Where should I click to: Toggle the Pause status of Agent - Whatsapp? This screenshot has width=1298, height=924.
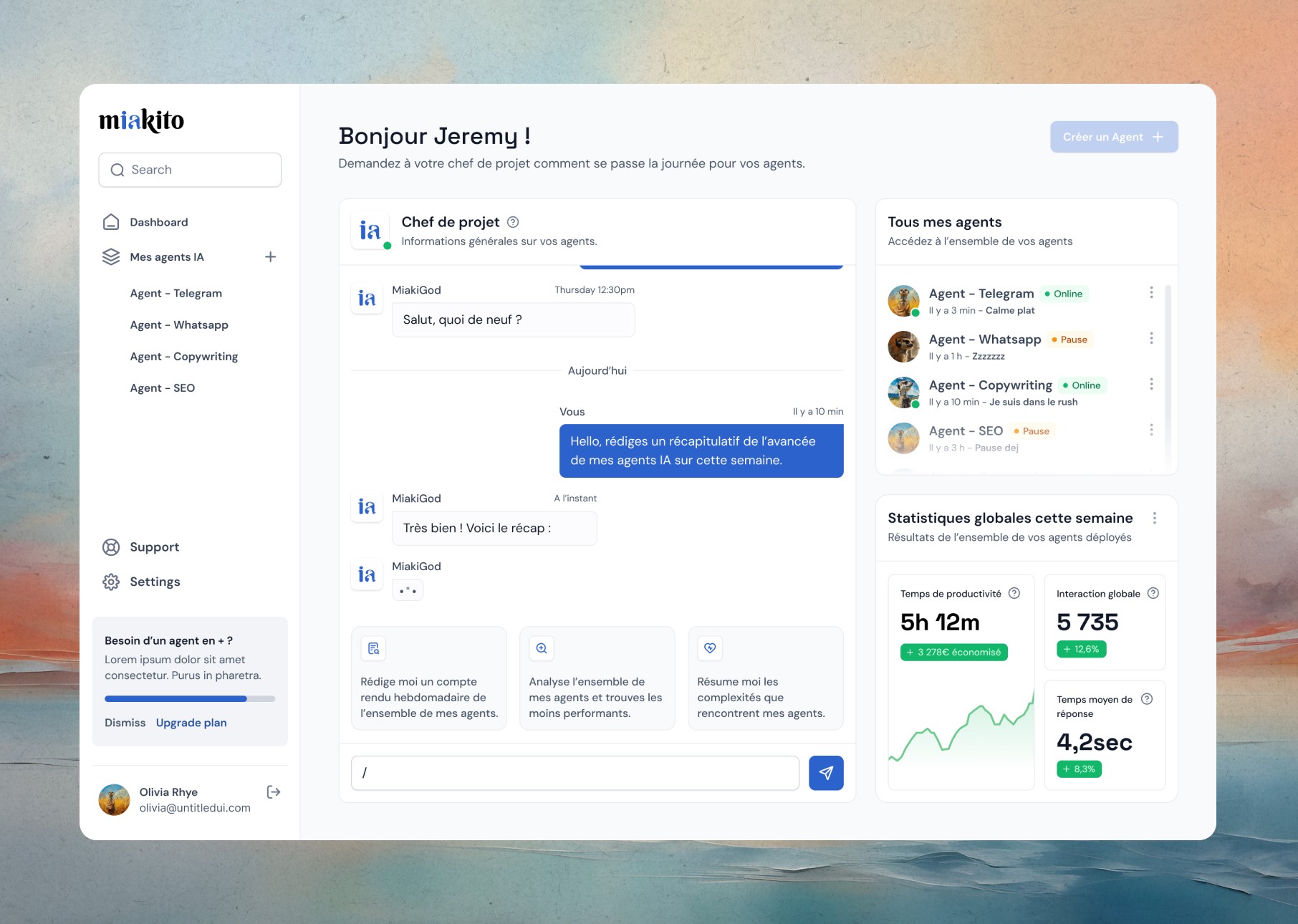(x=1069, y=340)
